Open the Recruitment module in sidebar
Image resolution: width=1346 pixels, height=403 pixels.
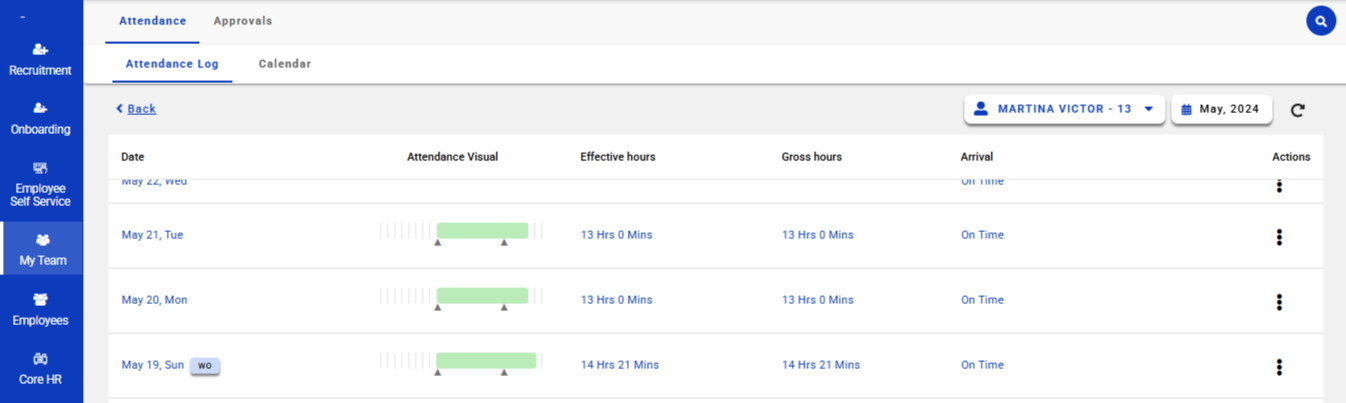pyautogui.click(x=40, y=60)
